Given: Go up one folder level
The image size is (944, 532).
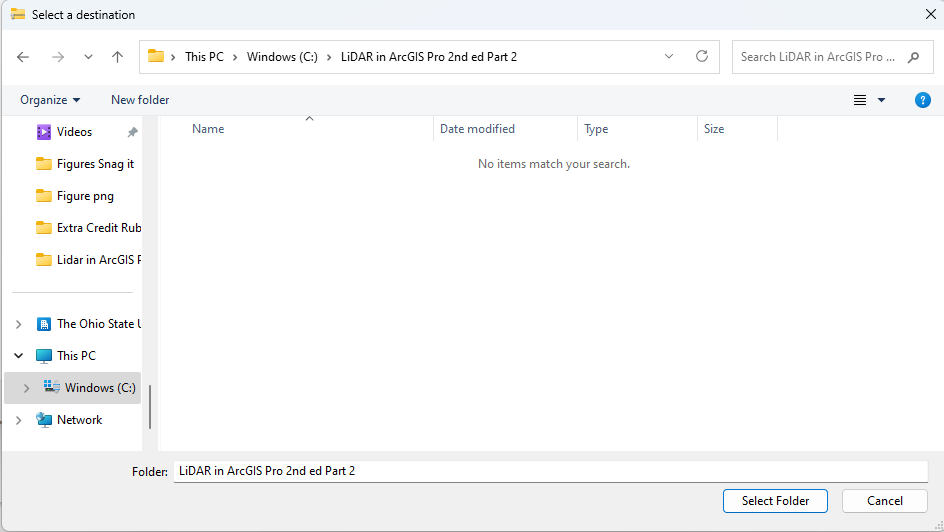Looking at the screenshot, I should tap(117, 57).
